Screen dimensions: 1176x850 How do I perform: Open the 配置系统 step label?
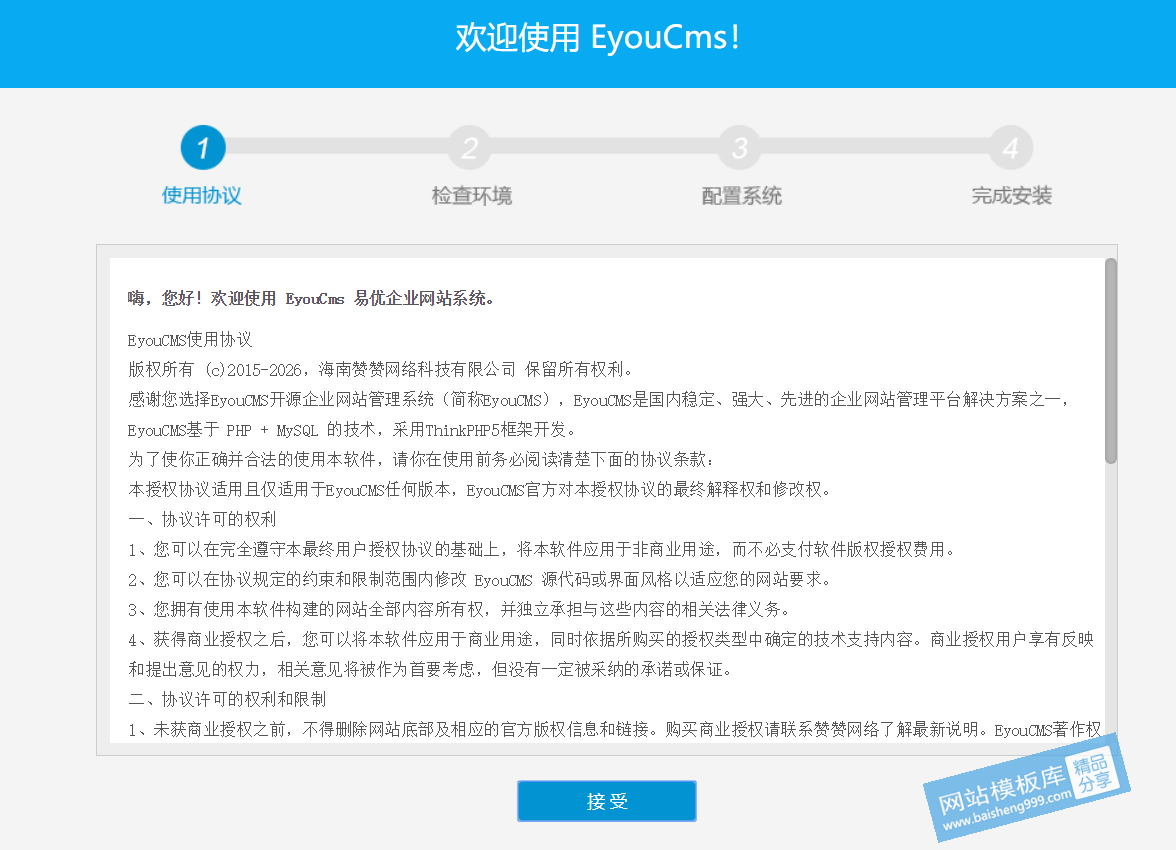point(742,196)
